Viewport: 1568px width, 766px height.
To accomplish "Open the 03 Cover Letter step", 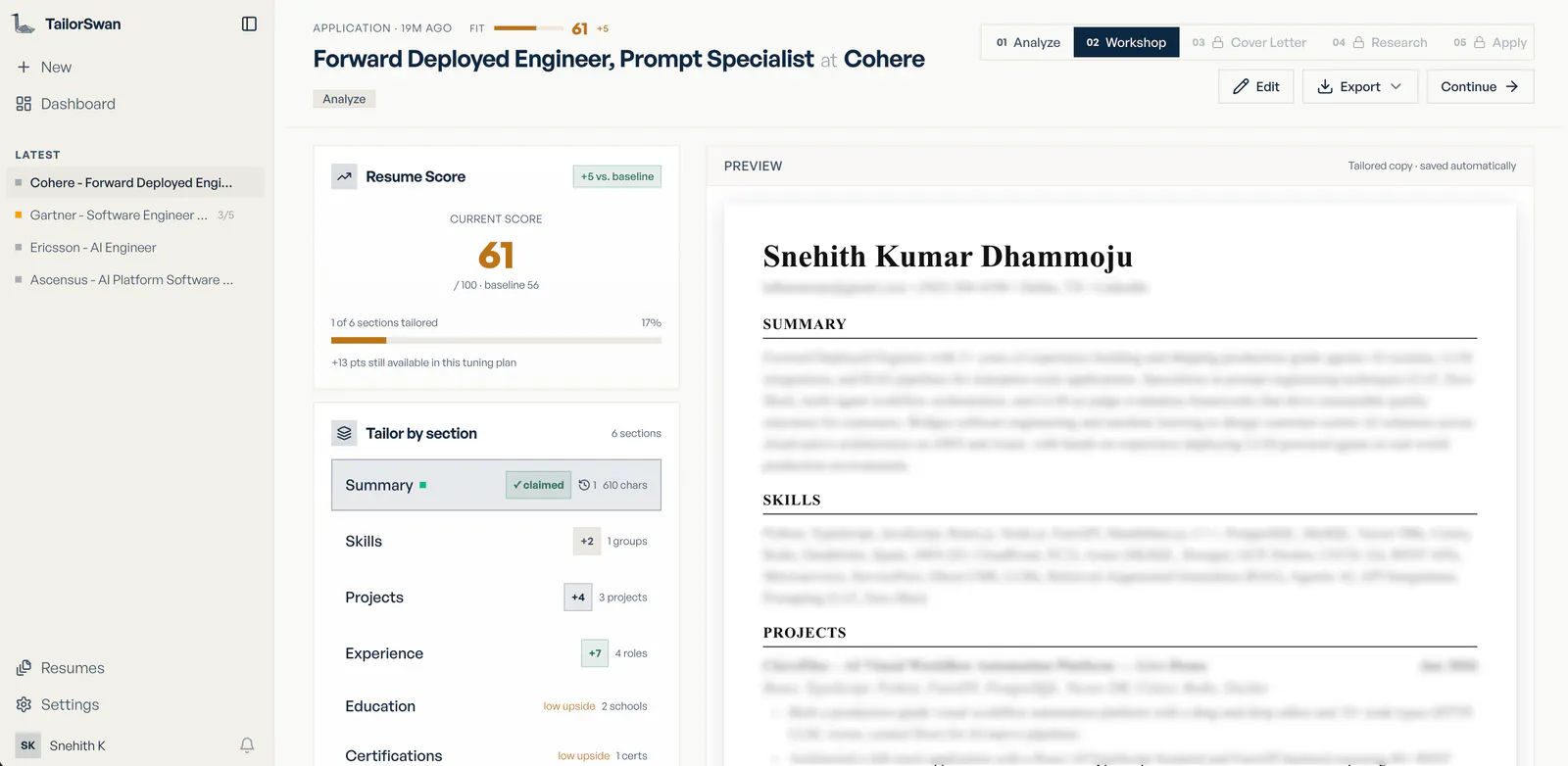I will 1249,42.
